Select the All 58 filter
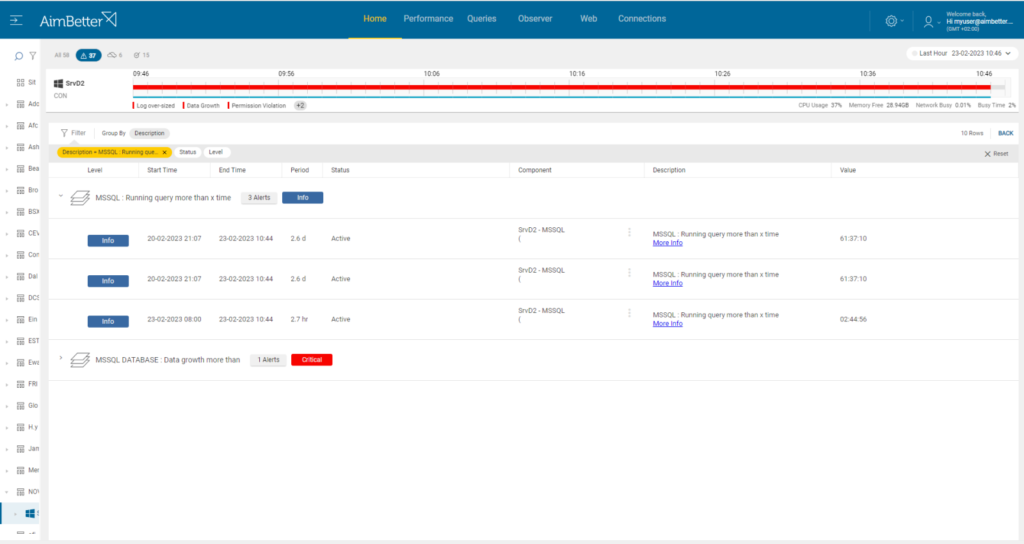 pos(62,56)
